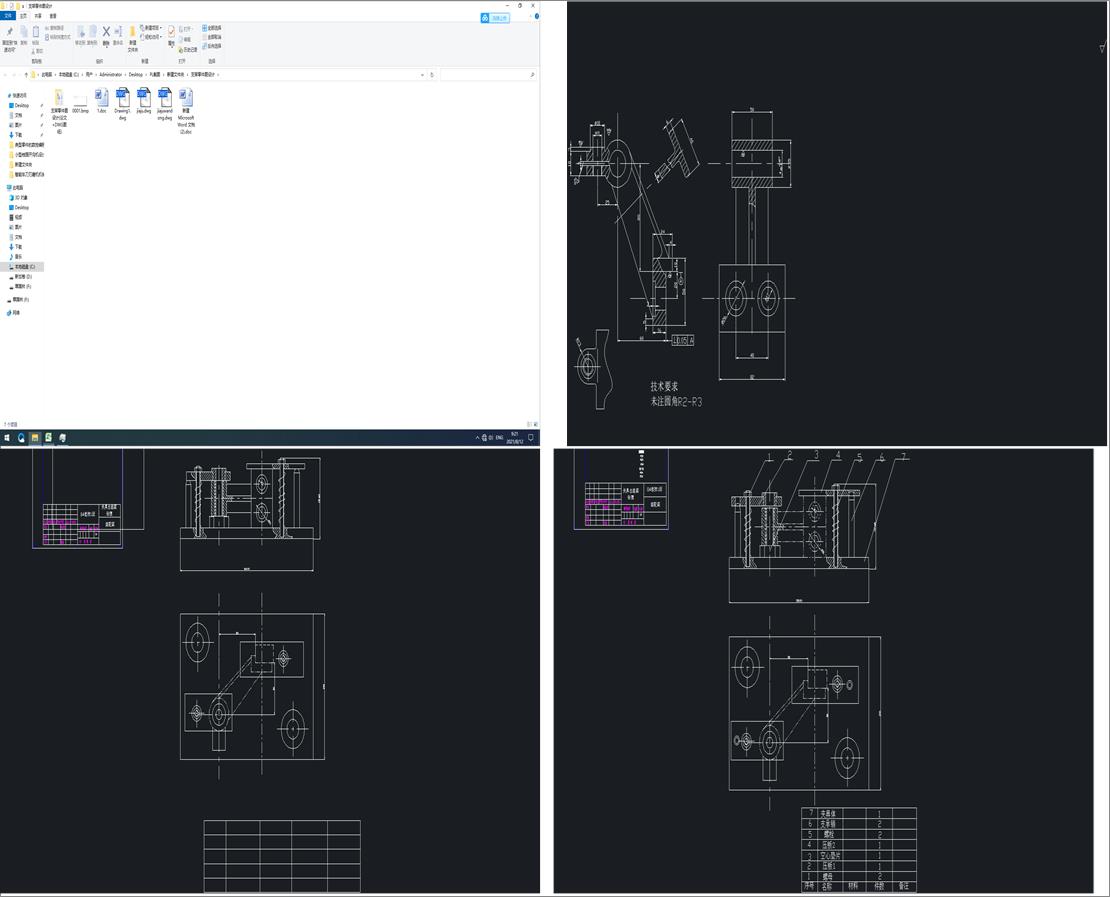
Task: Select the new Microsoft Word (2).doc file
Action: (x=186, y=111)
